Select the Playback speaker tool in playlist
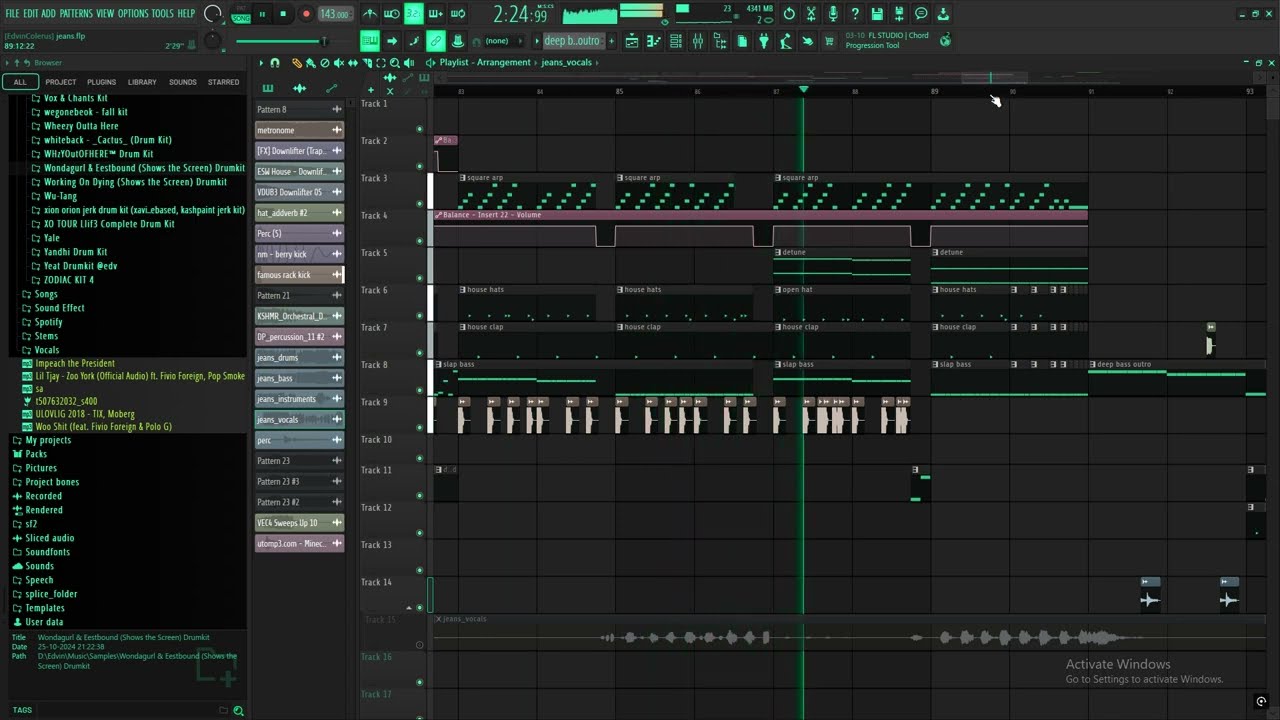Image resolution: width=1280 pixels, height=720 pixels. click(x=409, y=63)
